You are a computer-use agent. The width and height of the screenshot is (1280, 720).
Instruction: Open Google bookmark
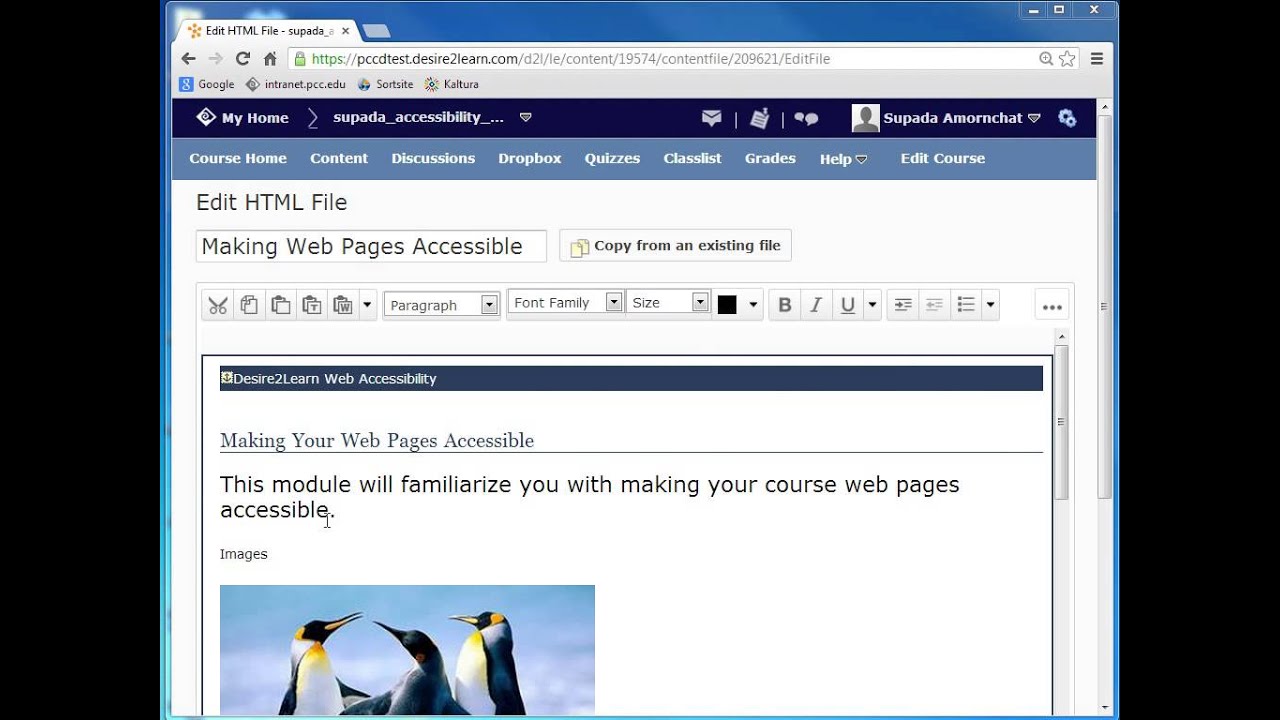(x=207, y=84)
